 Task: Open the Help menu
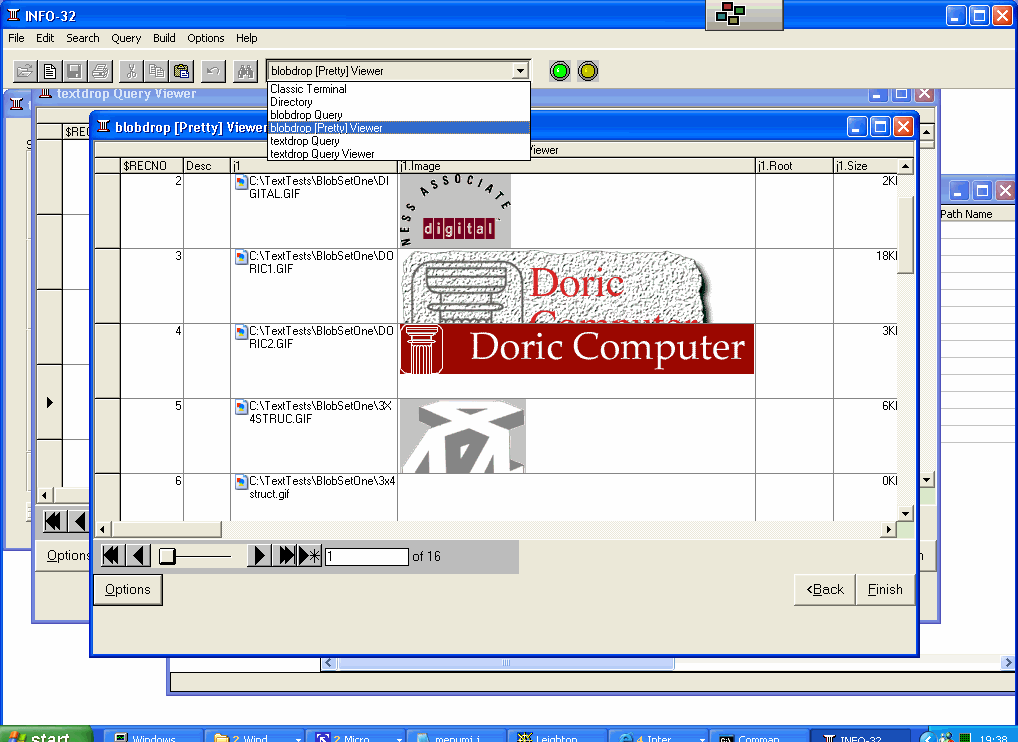pyautogui.click(x=247, y=38)
